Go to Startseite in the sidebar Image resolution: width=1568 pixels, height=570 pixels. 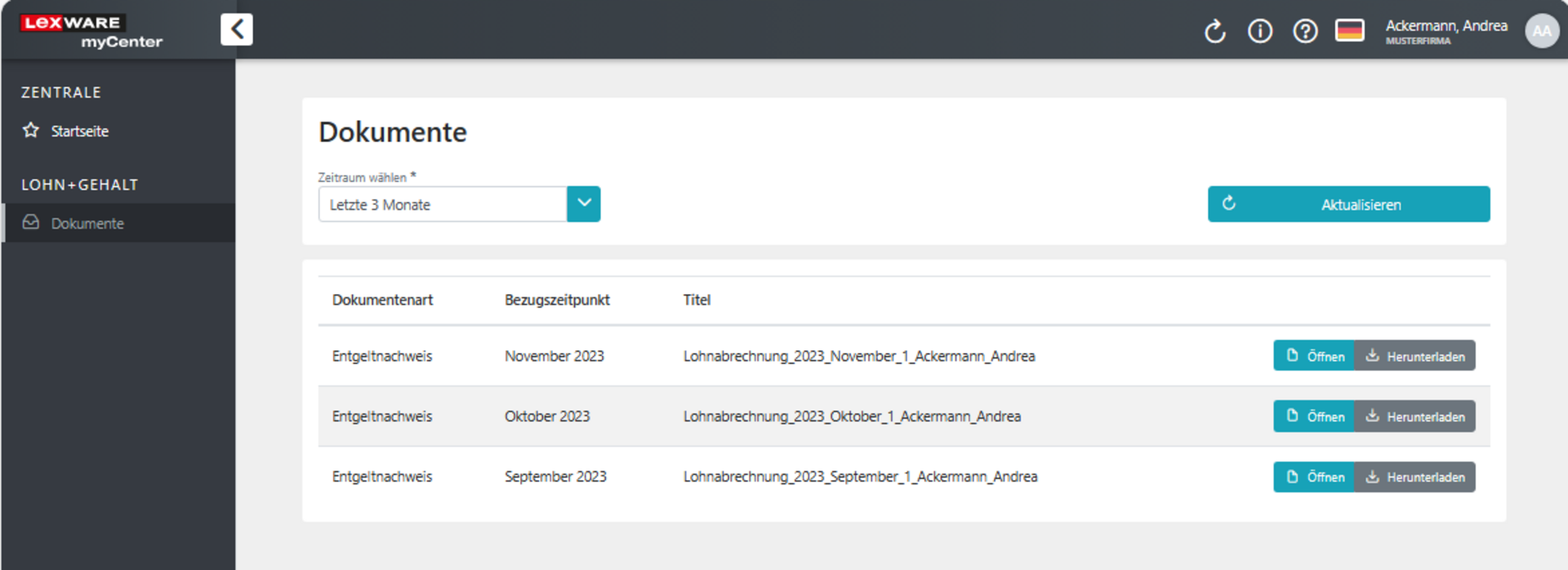[79, 131]
